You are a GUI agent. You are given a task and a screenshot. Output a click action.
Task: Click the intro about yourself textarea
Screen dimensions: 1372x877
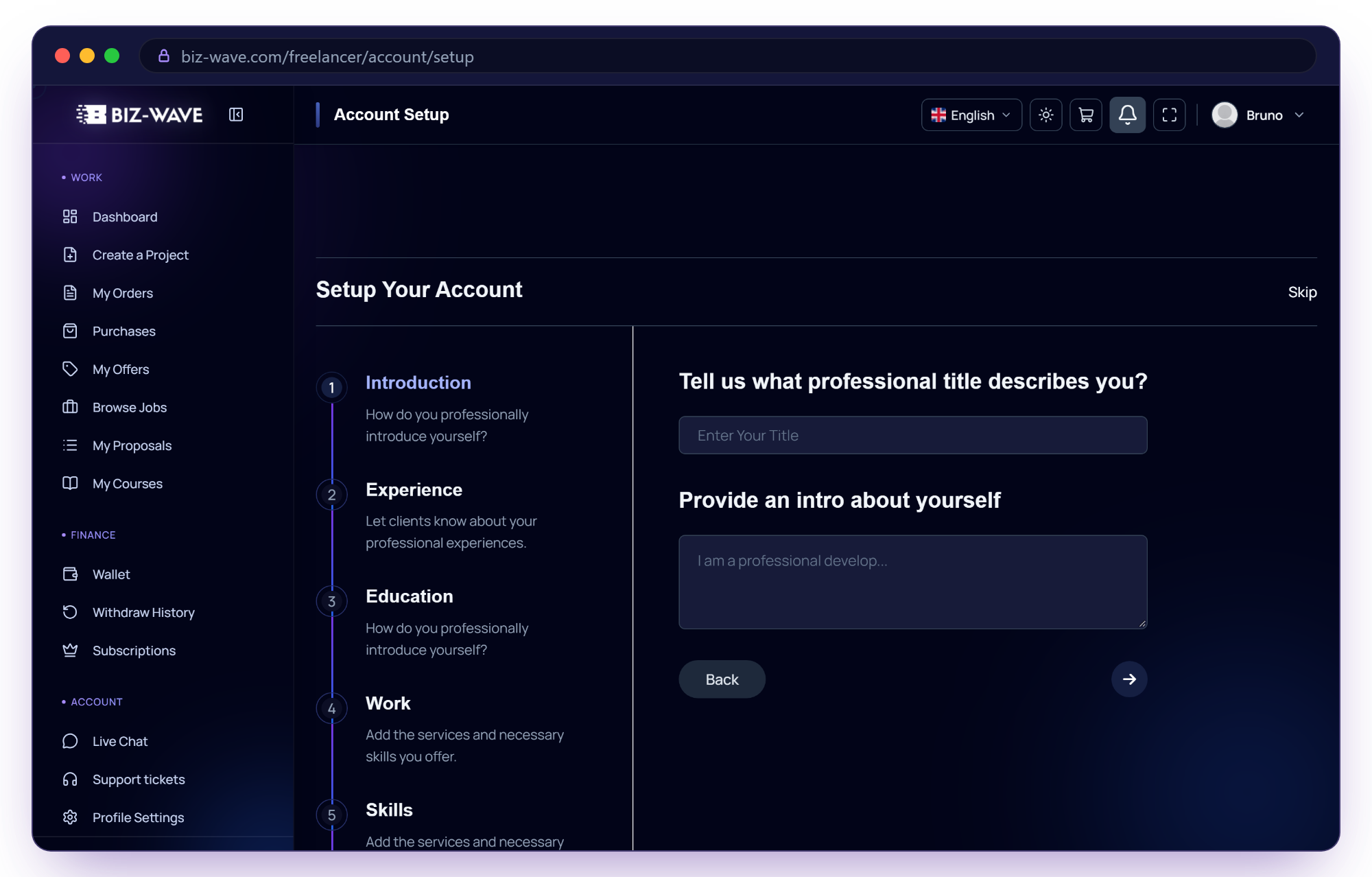912,582
